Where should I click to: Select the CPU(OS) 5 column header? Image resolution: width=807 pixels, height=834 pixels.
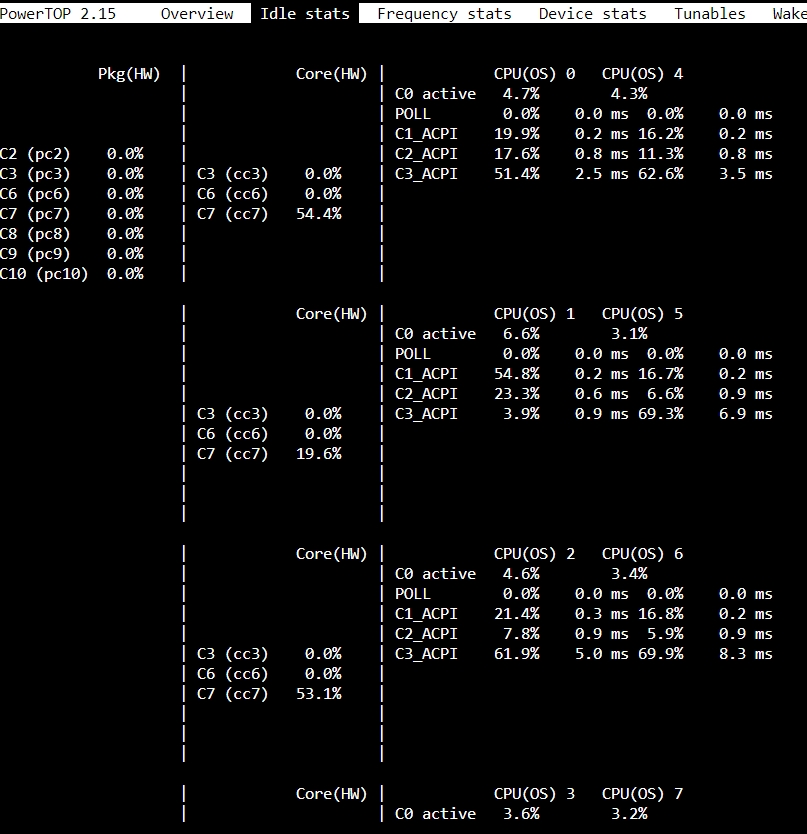(642, 314)
